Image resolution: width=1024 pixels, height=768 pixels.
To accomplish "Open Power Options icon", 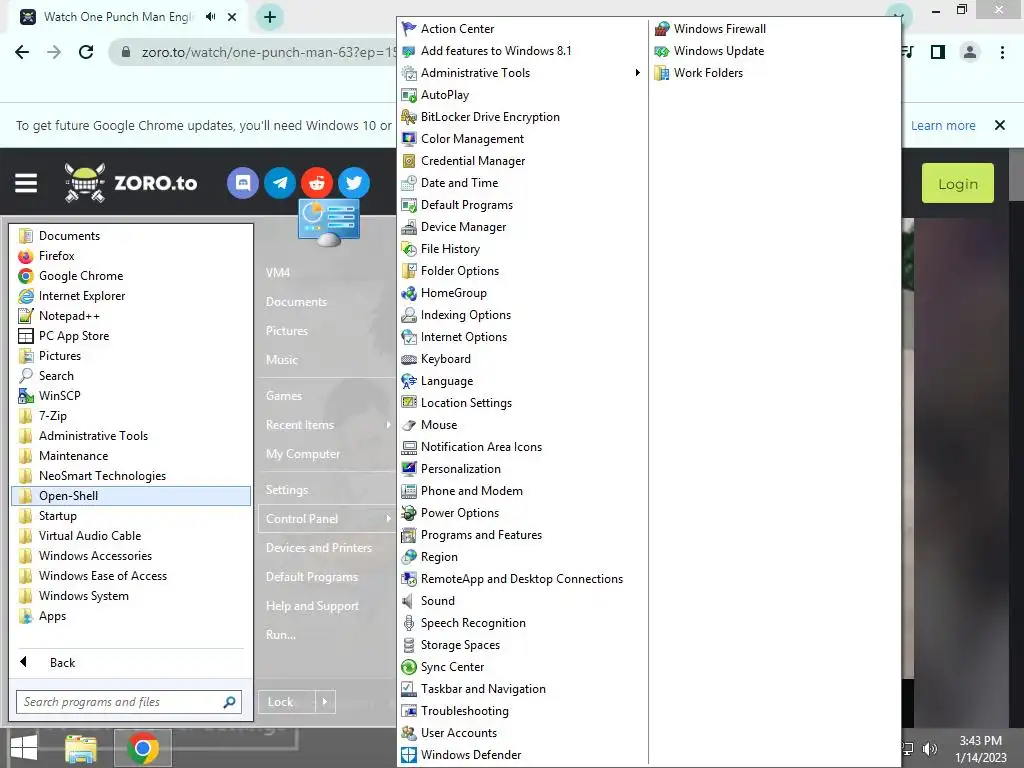I will pyautogui.click(x=409, y=513).
